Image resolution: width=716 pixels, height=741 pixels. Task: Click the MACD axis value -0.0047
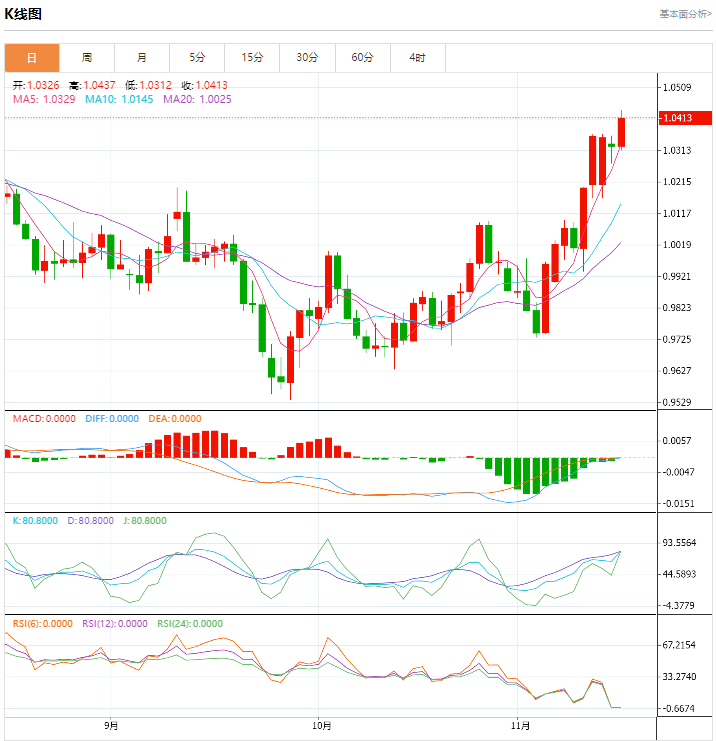pos(678,472)
